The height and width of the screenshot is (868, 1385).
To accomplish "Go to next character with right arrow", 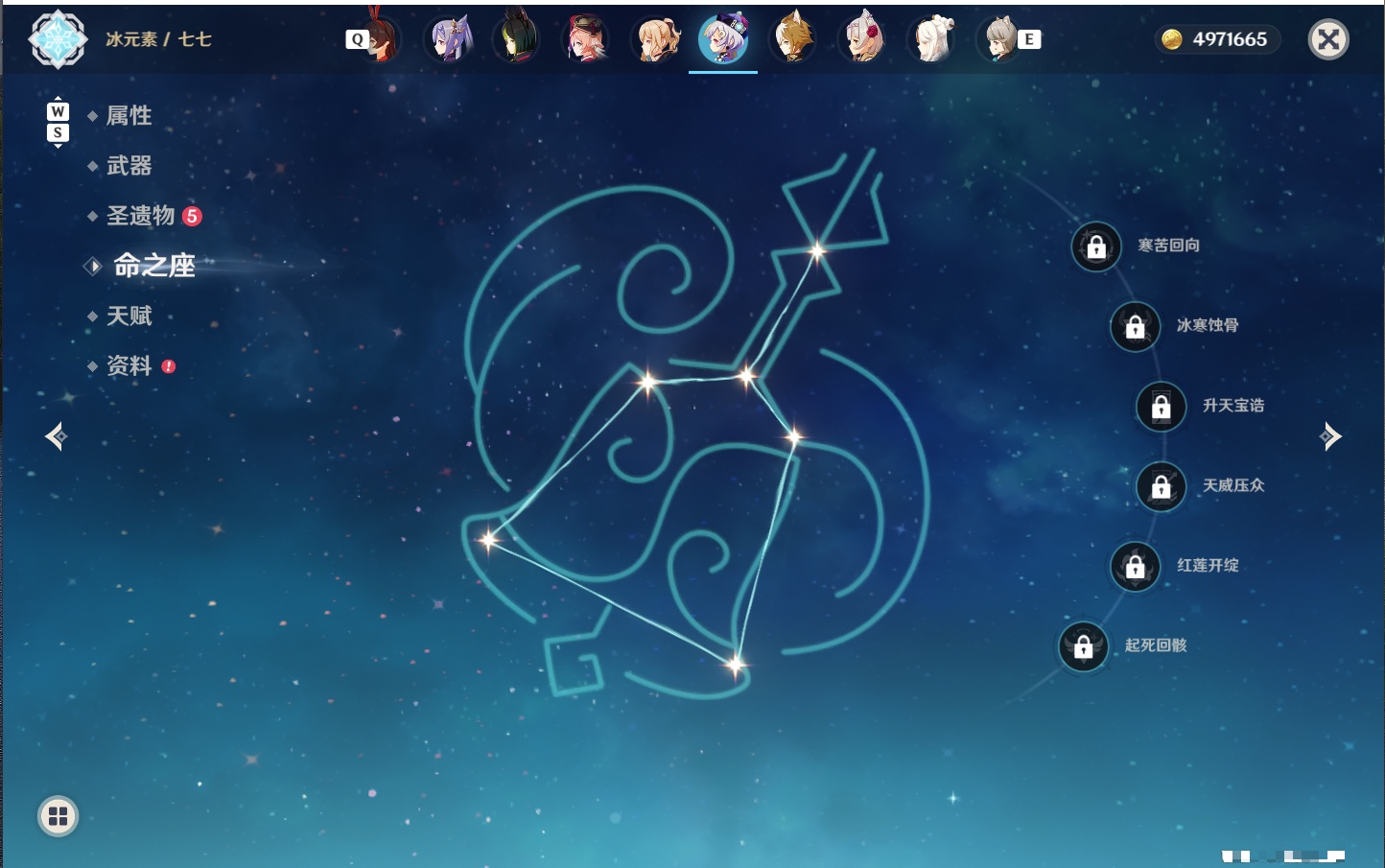I will click(1330, 436).
